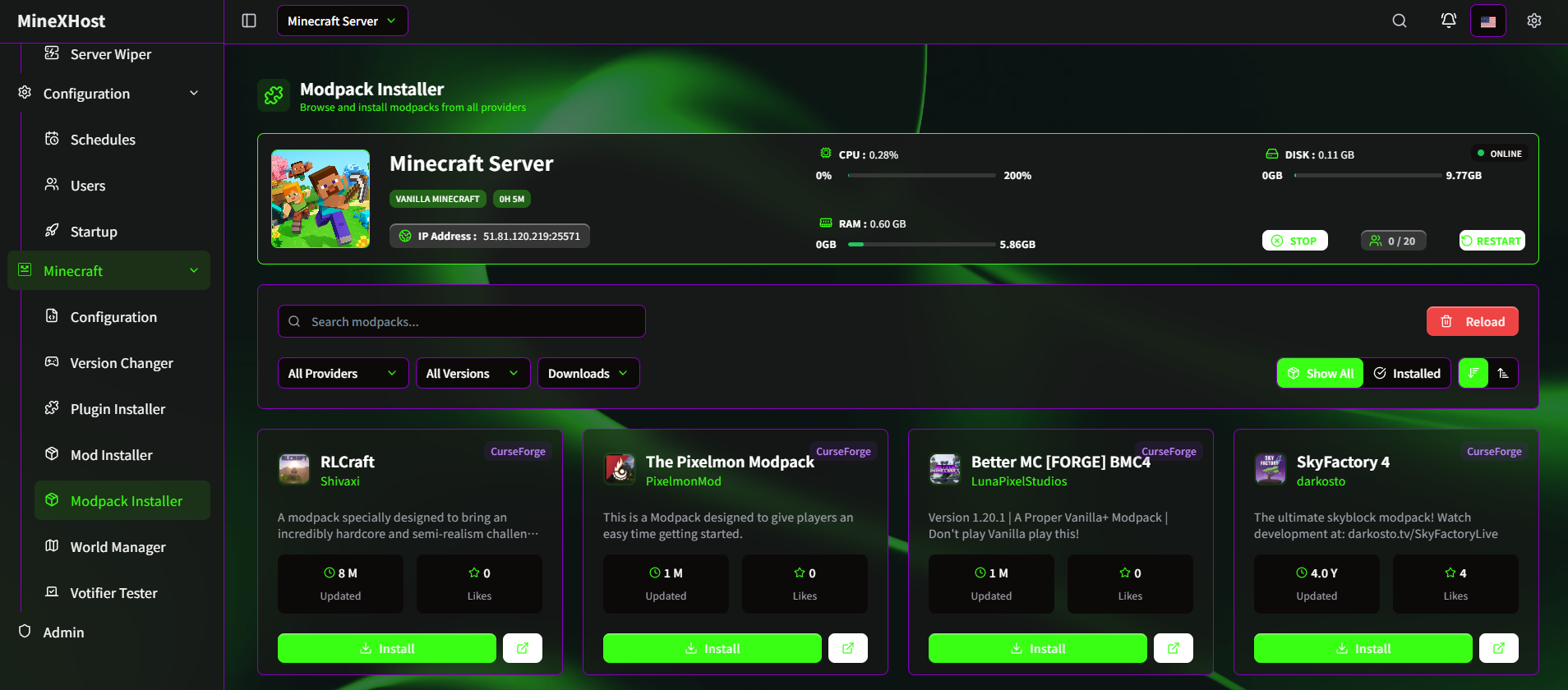
Task: Open the search icon in top bar
Action: 1400,21
